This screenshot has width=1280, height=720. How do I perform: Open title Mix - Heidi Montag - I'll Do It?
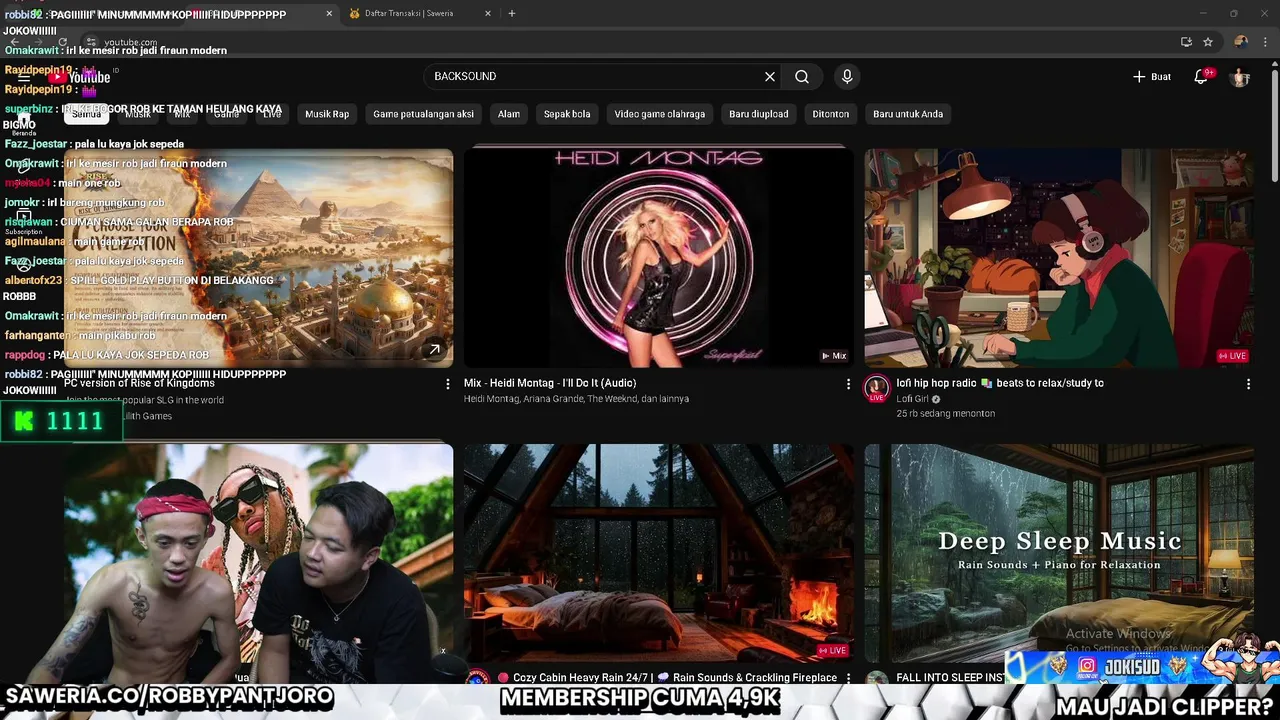[x=550, y=383]
